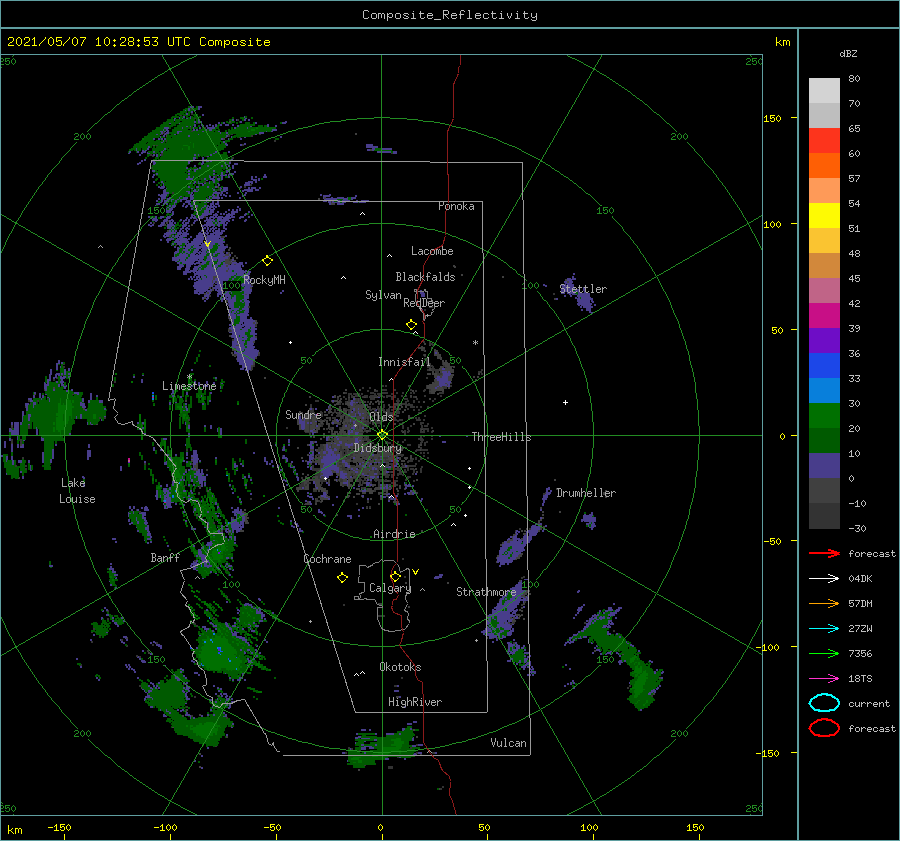Click the Didsbury city label

(378, 448)
